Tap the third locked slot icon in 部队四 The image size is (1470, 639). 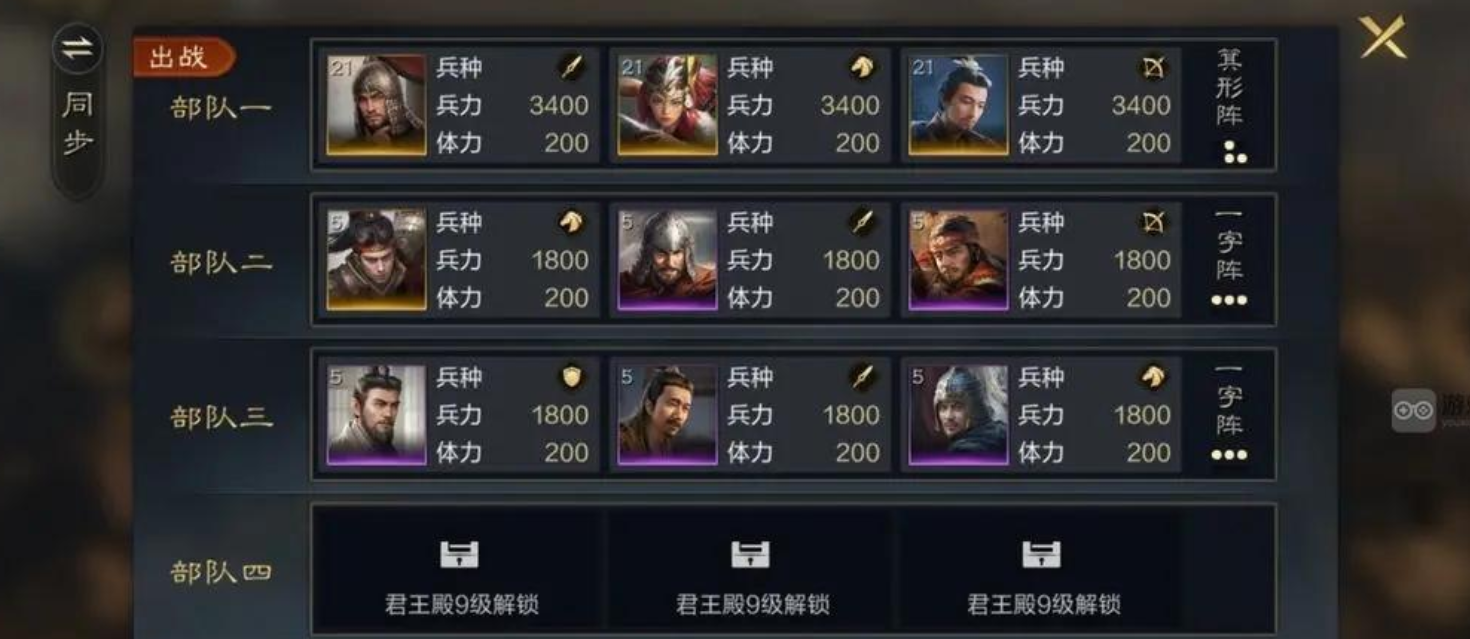(1041, 555)
